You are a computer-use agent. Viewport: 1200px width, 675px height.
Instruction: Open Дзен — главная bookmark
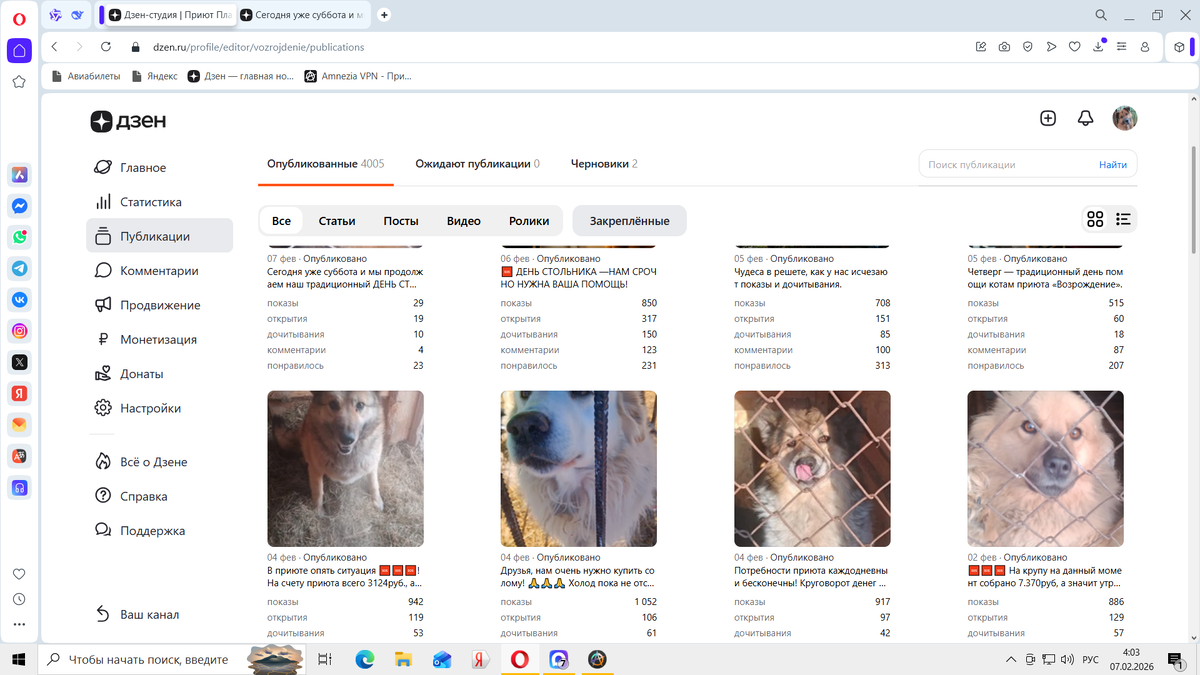click(241, 76)
